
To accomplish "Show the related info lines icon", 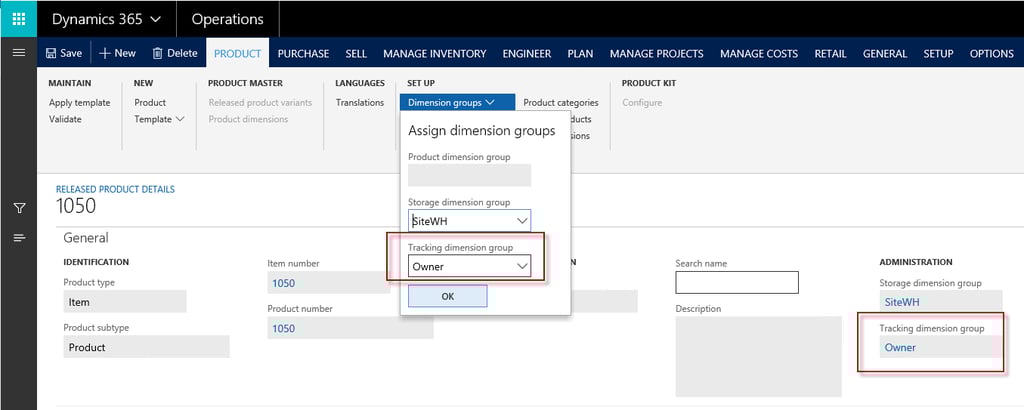I will tap(19, 238).
